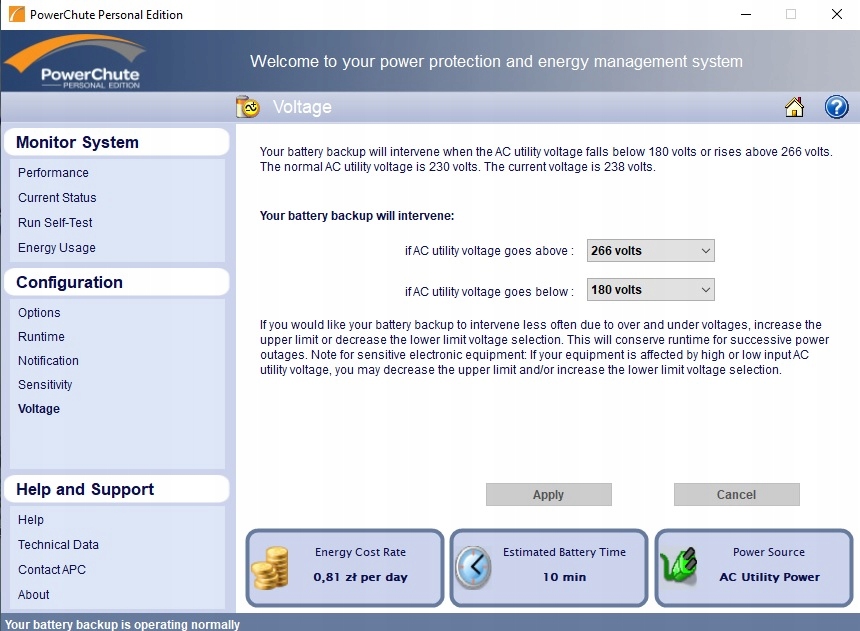Click the 'Voltage' page heading text
The height and width of the screenshot is (631, 860).
[x=302, y=107]
